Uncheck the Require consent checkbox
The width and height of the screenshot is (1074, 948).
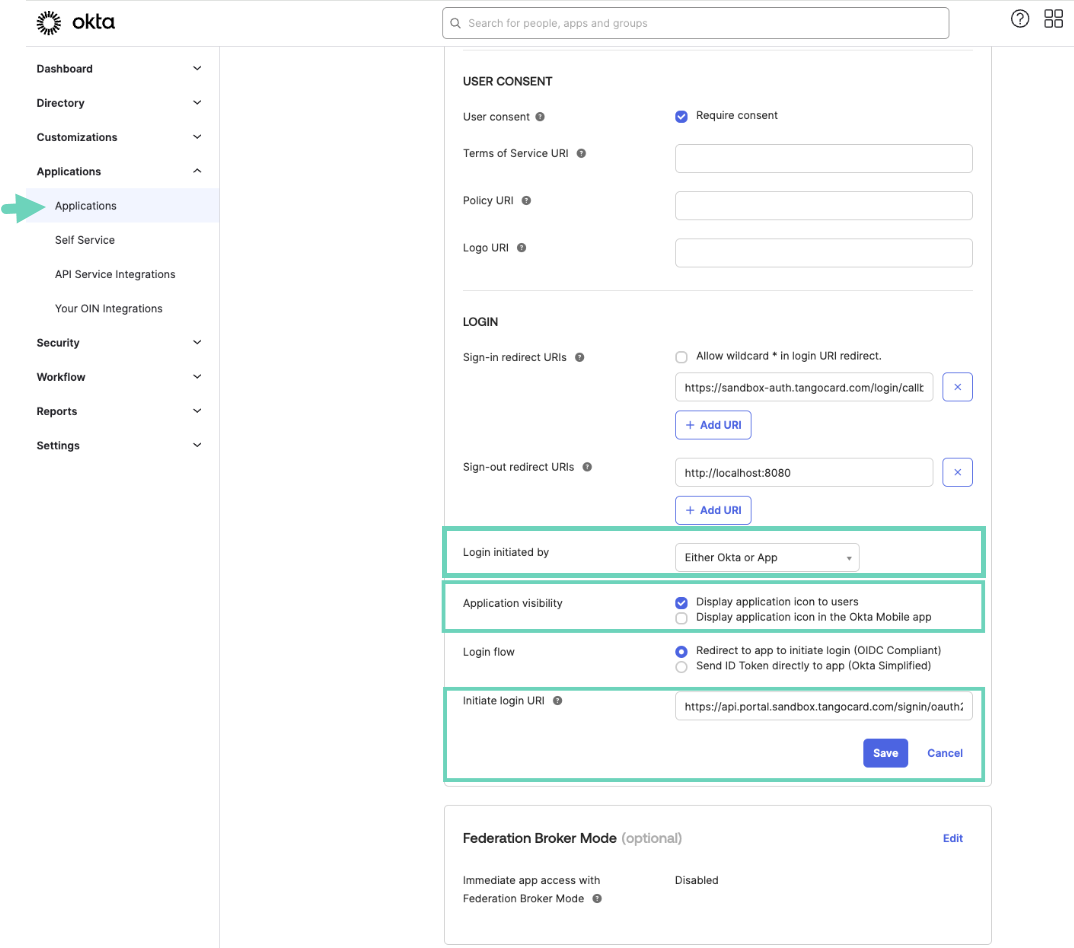681,116
